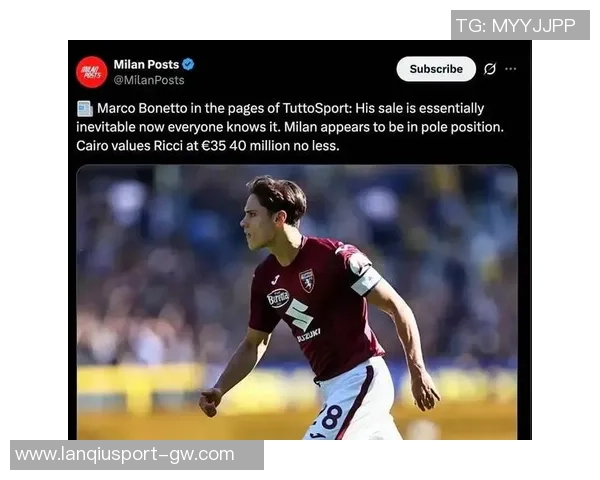Image resolution: width=600 pixels, height=480 pixels.
Task: Open the Grok slashed-circle icon
Action: (x=490, y=69)
